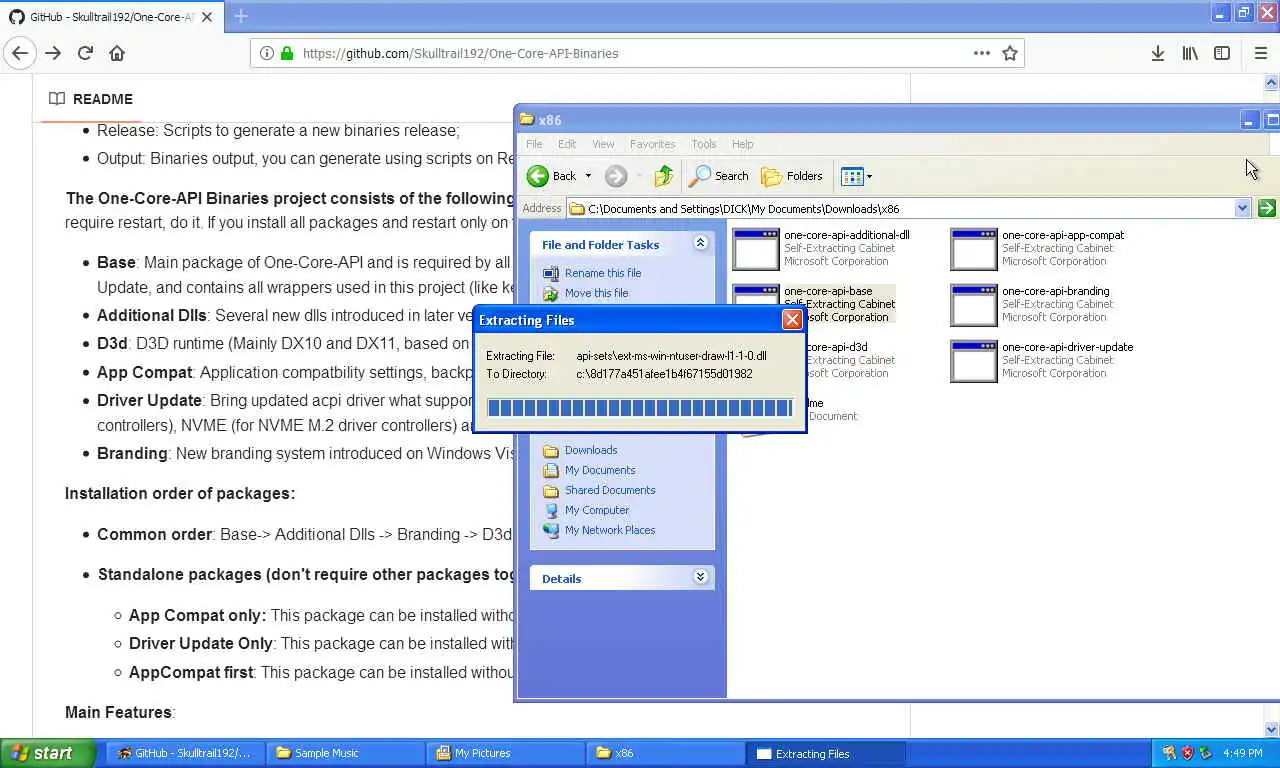
Task: Click system tray clock 4:49 PM
Action: click(x=1243, y=753)
